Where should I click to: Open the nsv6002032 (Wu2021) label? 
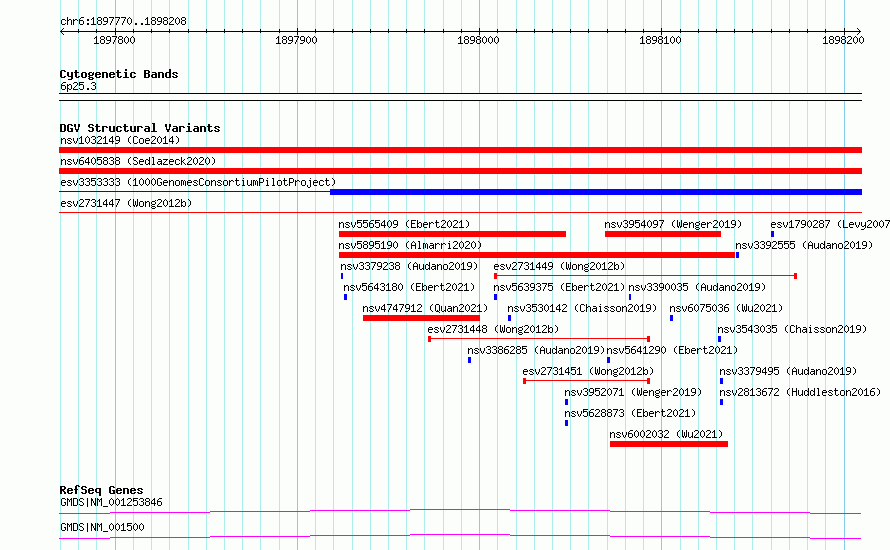(666, 434)
